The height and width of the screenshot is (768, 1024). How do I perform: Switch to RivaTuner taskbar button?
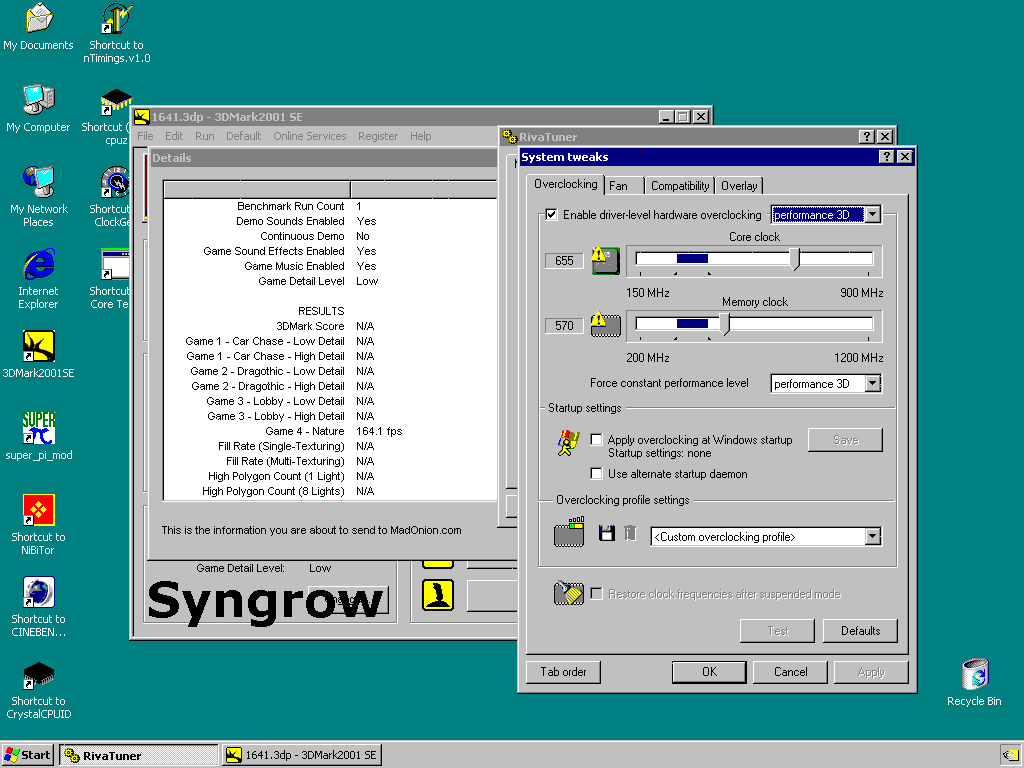click(x=138, y=755)
